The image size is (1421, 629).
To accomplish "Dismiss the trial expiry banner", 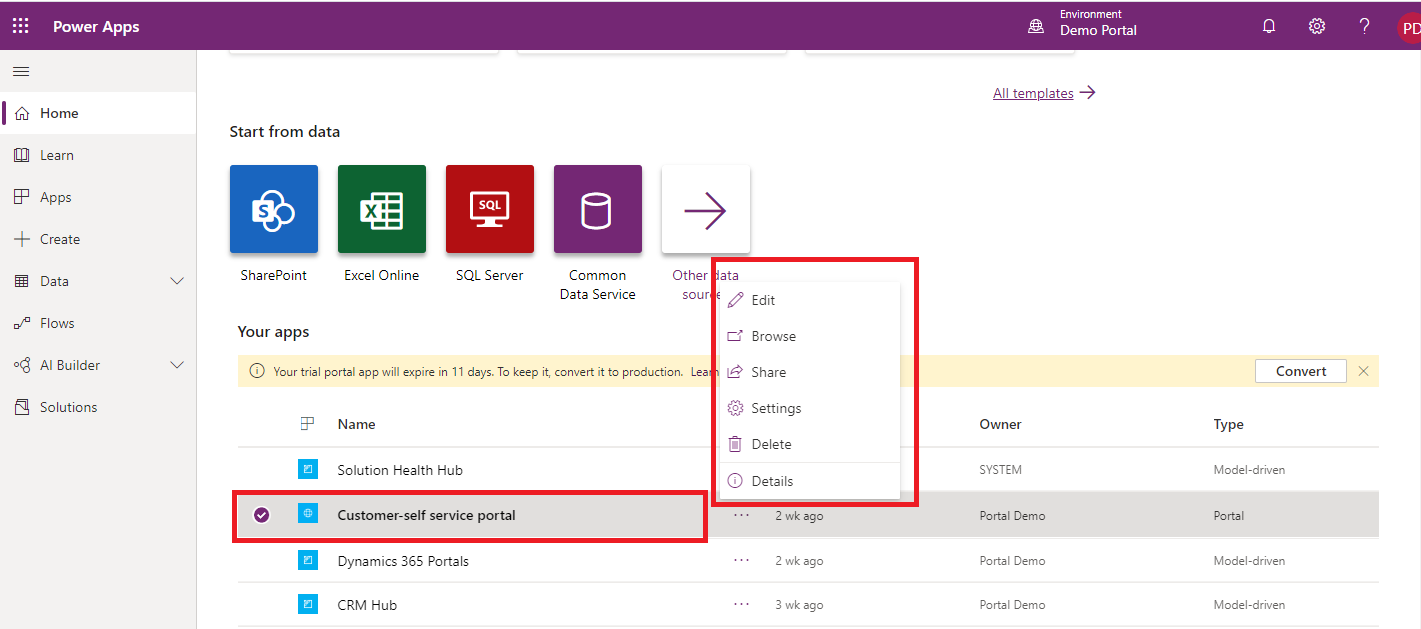I will (x=1363, y=371).
